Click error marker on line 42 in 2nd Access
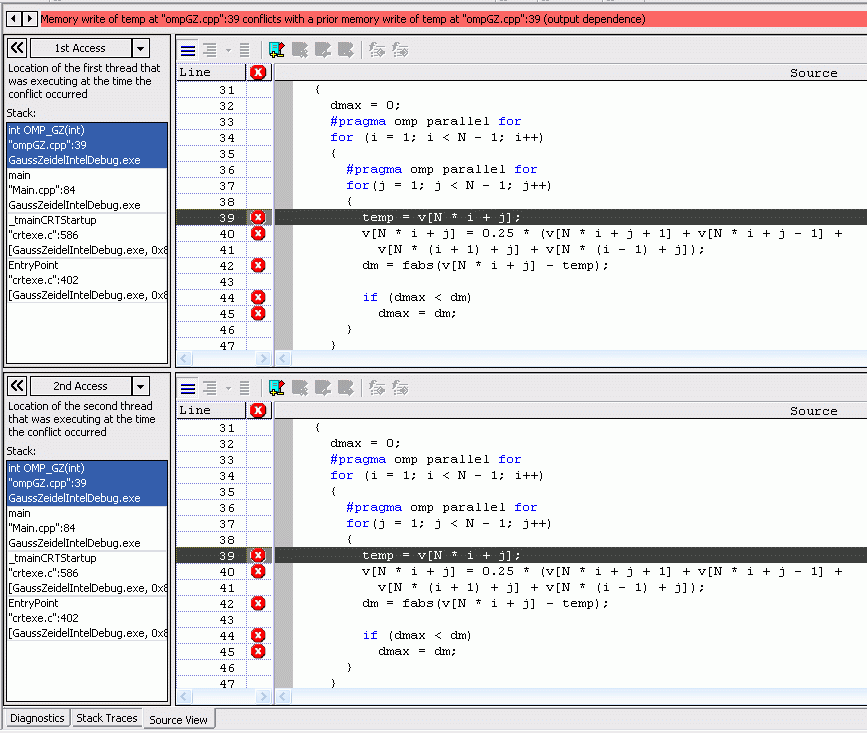This screenshot has height=733, width=867. [258, 603]
